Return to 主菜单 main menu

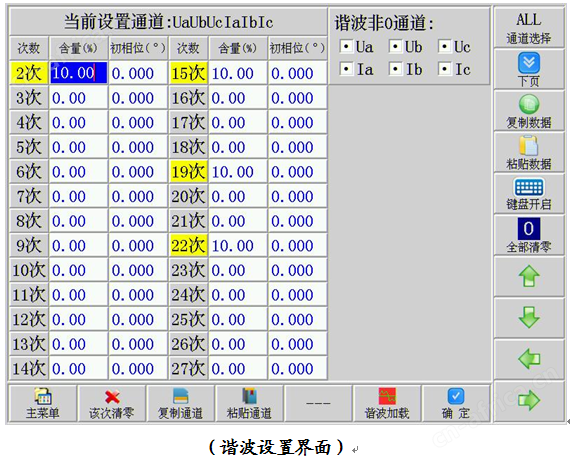click(x=43, y=403)
